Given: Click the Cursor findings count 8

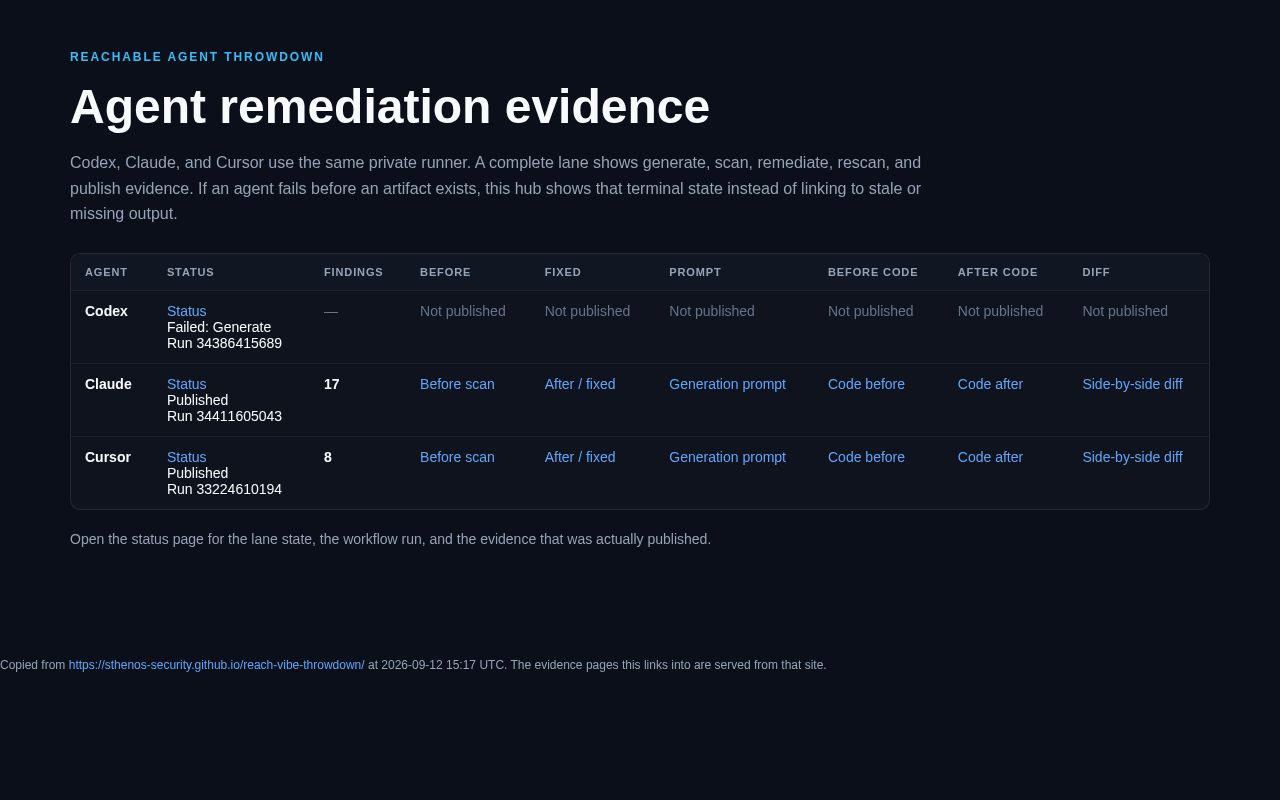Looking at the screenshot, I should 328,457.
